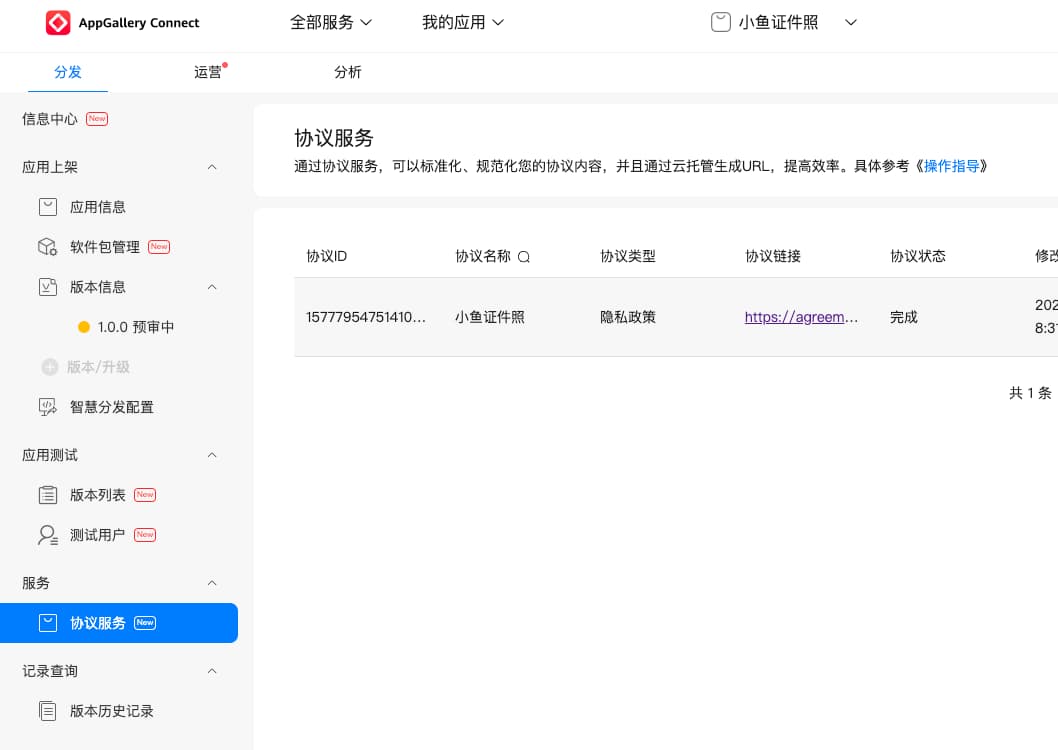Select the 1.0.0 预审中 version item
Screen dimensions: 1058x750
135,327
